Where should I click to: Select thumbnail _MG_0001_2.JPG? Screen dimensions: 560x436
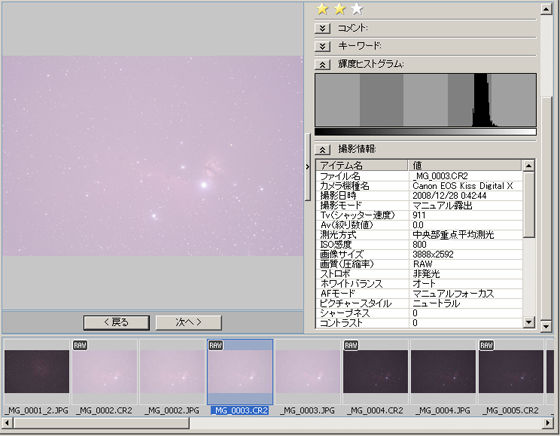coord(37,371)
